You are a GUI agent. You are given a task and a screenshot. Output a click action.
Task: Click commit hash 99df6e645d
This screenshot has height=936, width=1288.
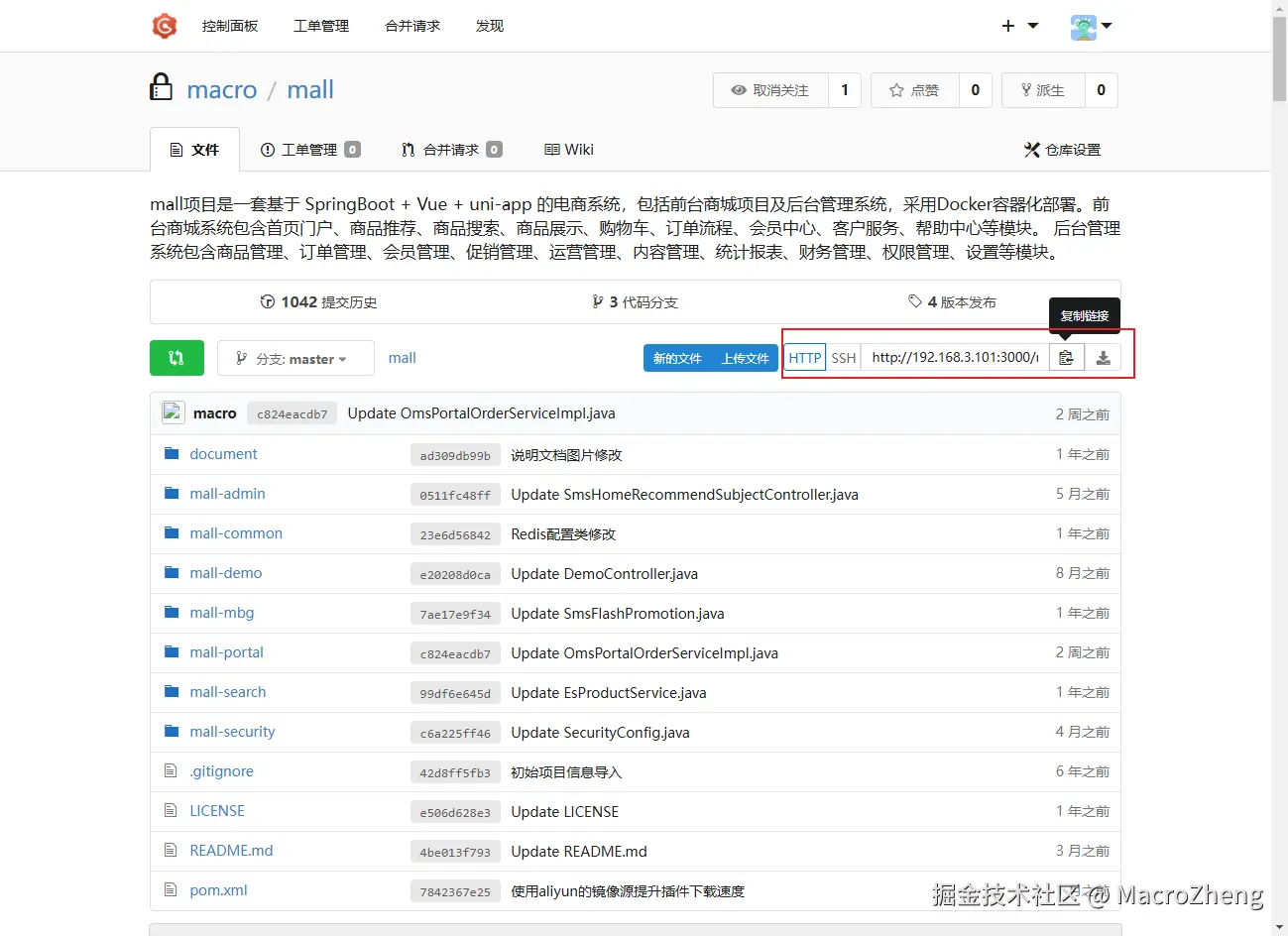point(455,693)
